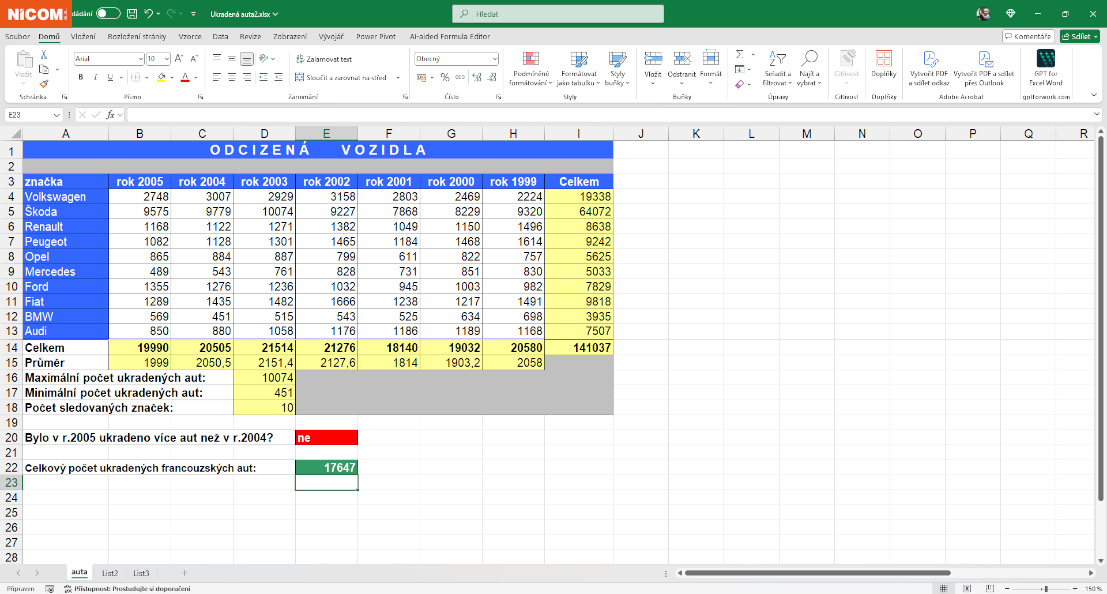Click the Save icon in the title bar
Screen dimensions: 1107x594
click(132, 13)
